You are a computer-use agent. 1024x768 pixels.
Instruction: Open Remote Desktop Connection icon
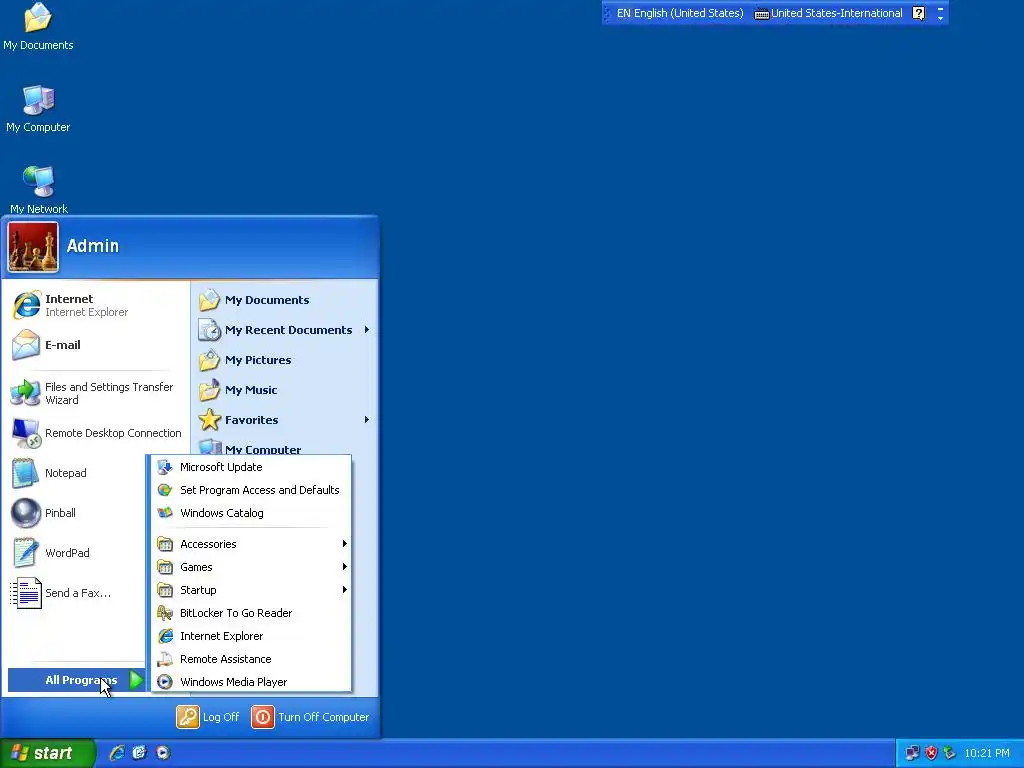coord(26,433)
